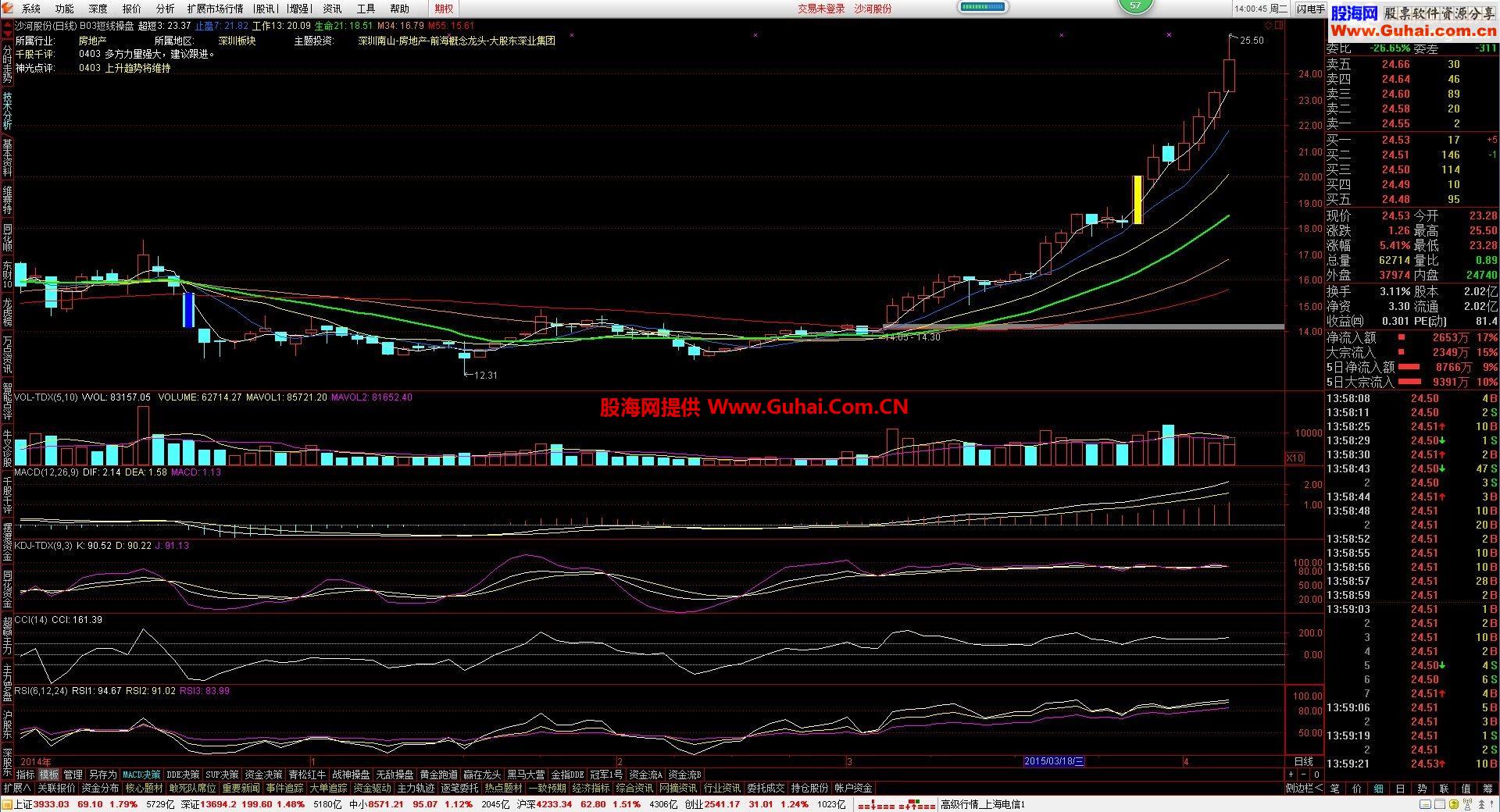
Task: Switch to 资金流B template tab
Action: point(685,775)
